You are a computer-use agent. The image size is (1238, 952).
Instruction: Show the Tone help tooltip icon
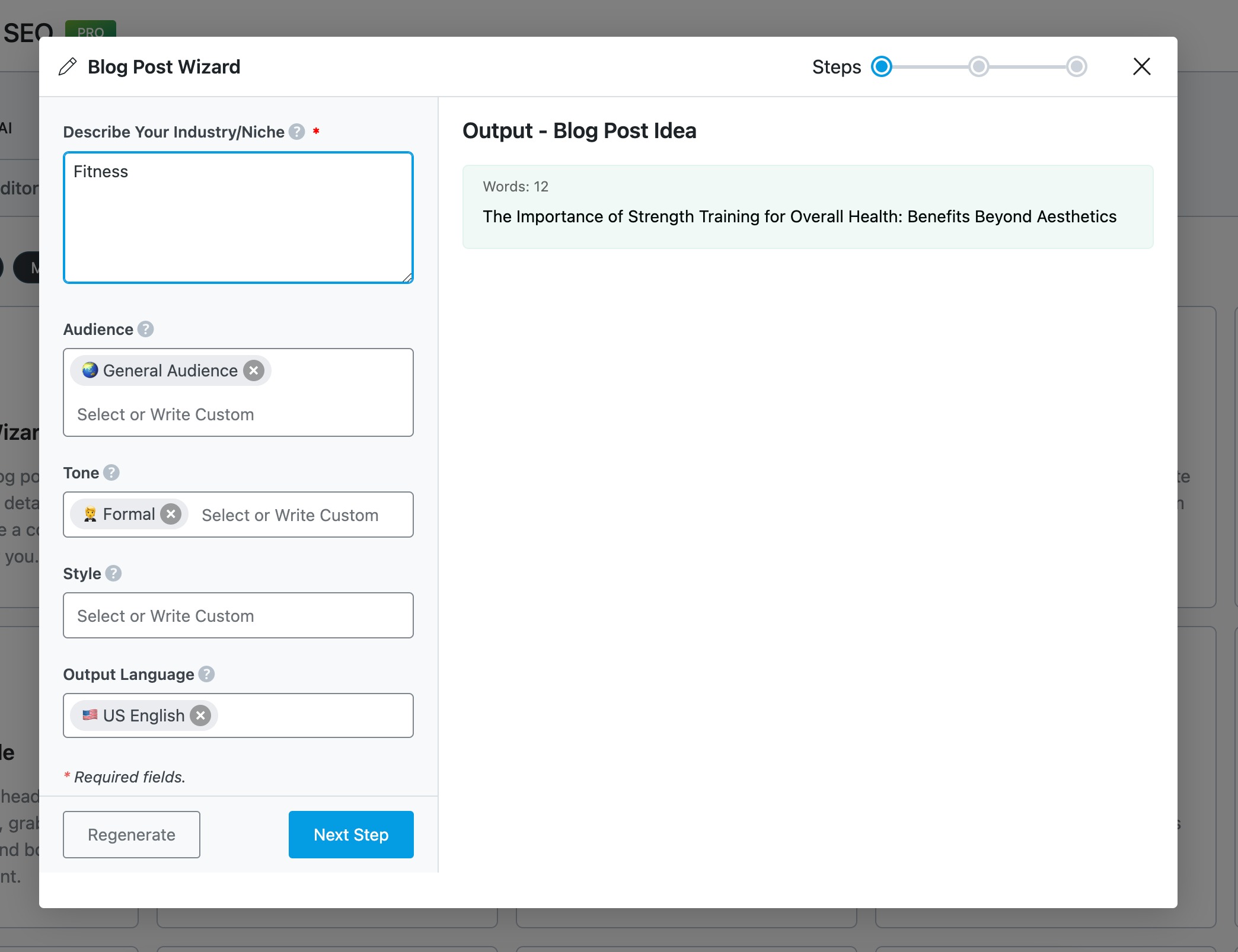(111, 472)
